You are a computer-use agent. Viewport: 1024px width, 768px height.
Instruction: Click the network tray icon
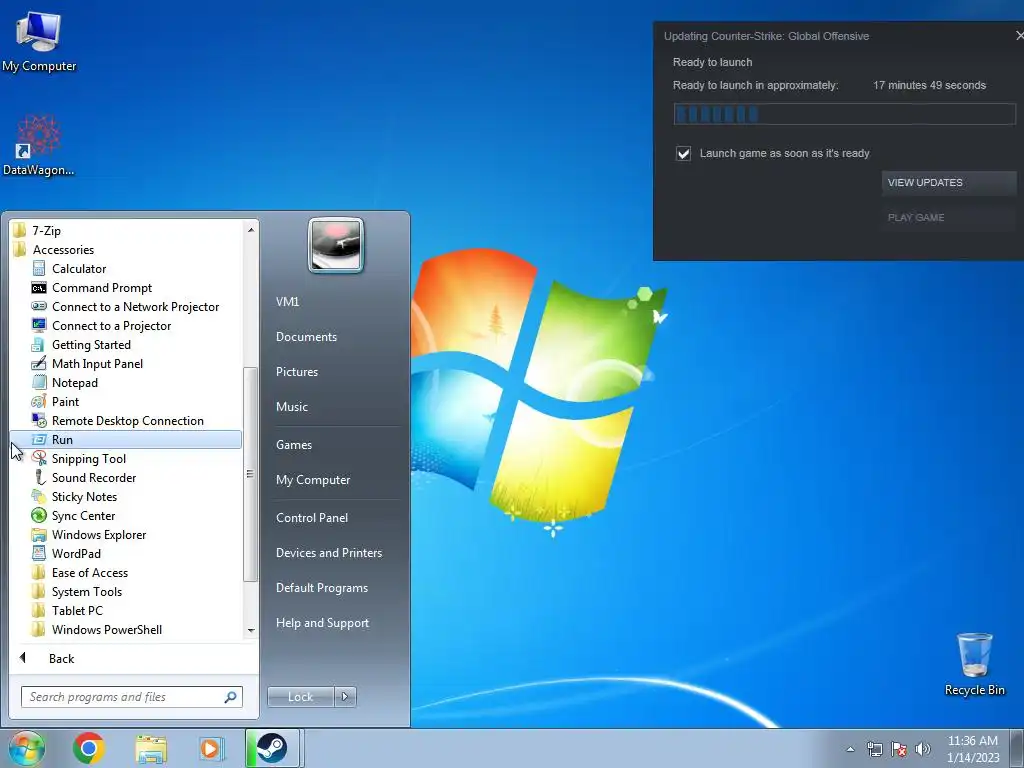(874, 749)
